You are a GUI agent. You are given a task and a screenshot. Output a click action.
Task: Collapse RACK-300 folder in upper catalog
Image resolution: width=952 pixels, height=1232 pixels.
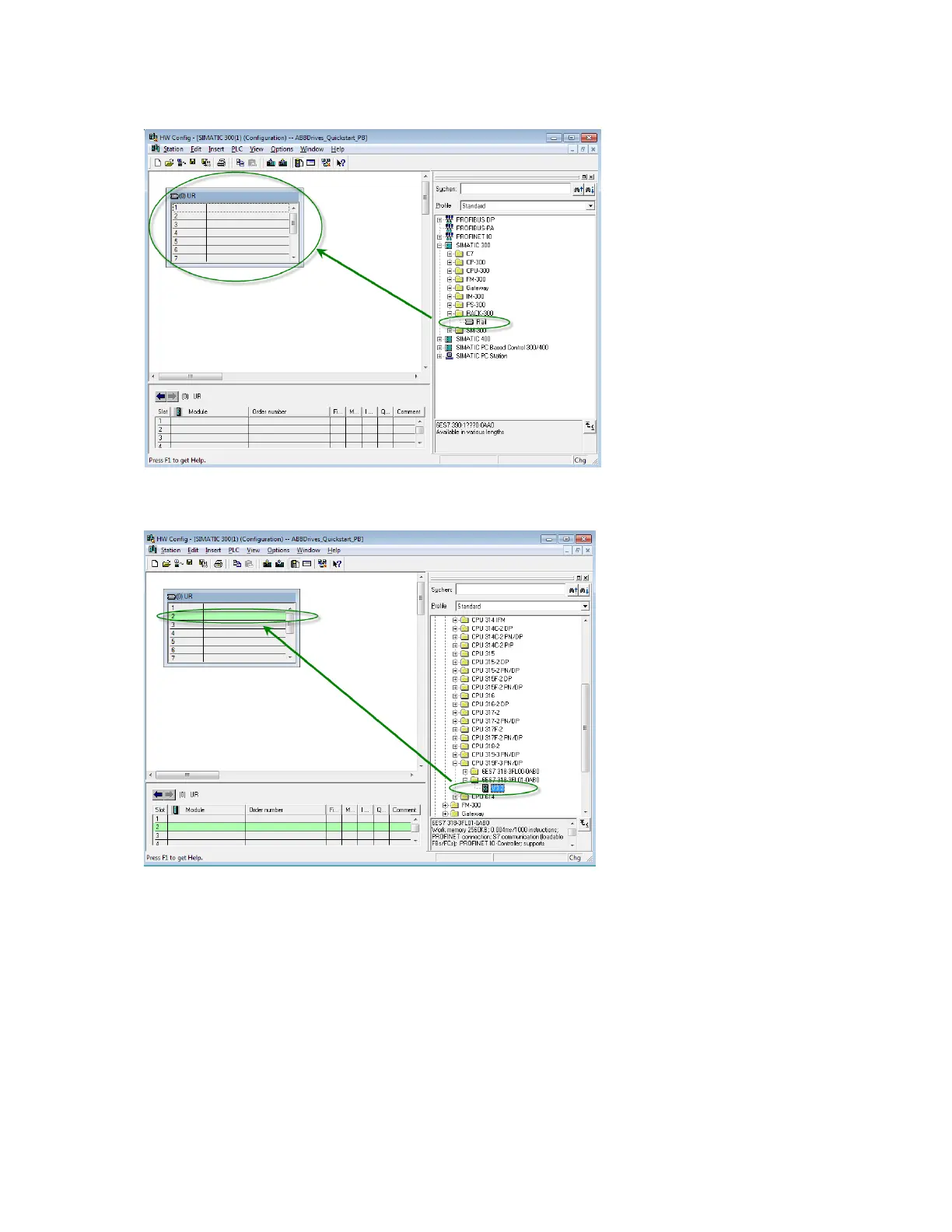click(x=450, y=313)
